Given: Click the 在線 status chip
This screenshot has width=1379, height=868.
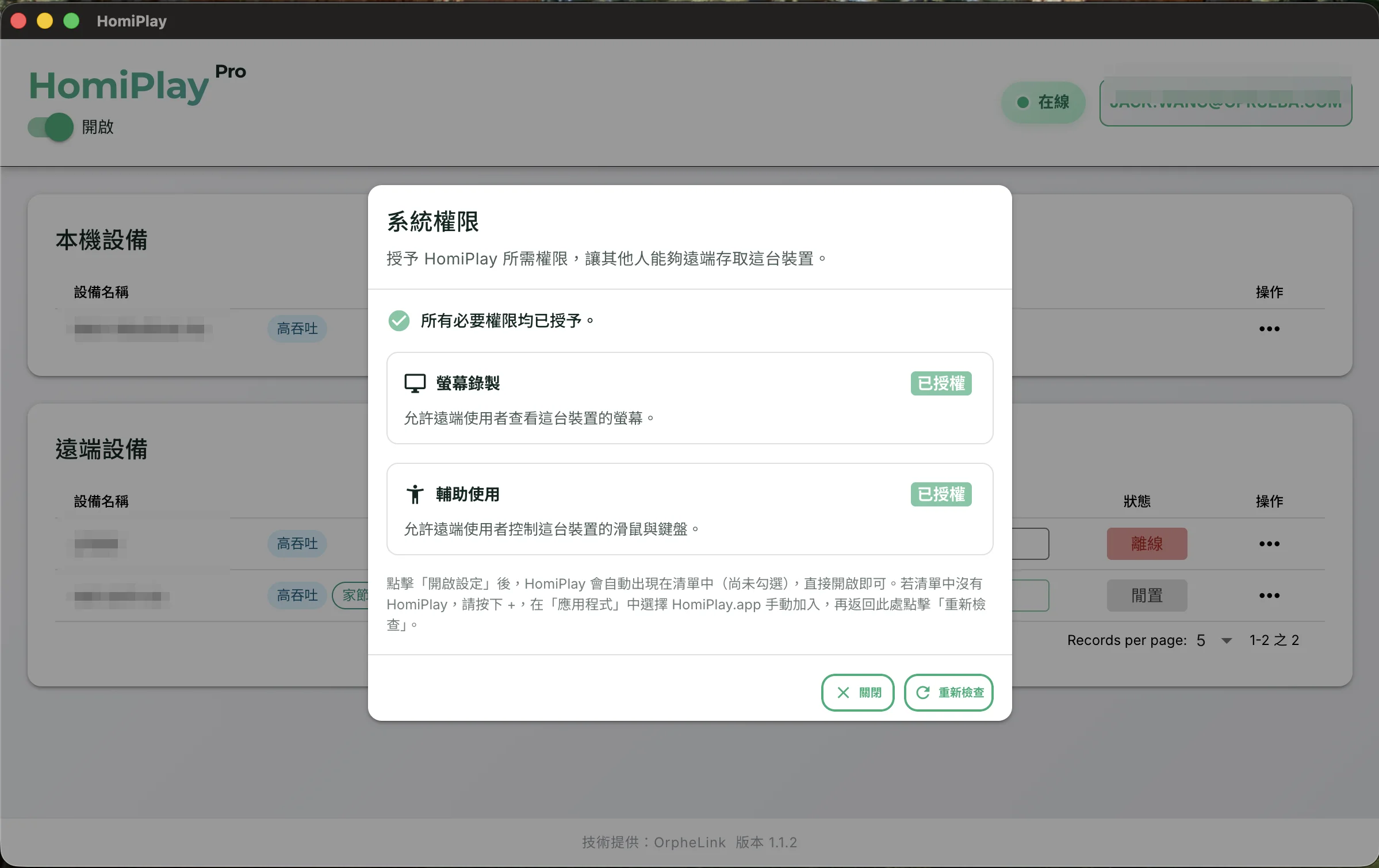Looking at the screenshot, I should pos(1043,102).
